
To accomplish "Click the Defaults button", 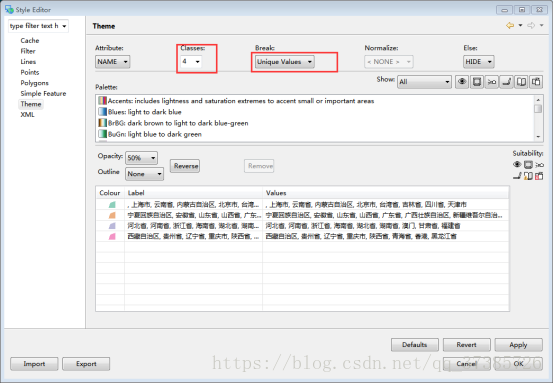I will tap(415, 345).
